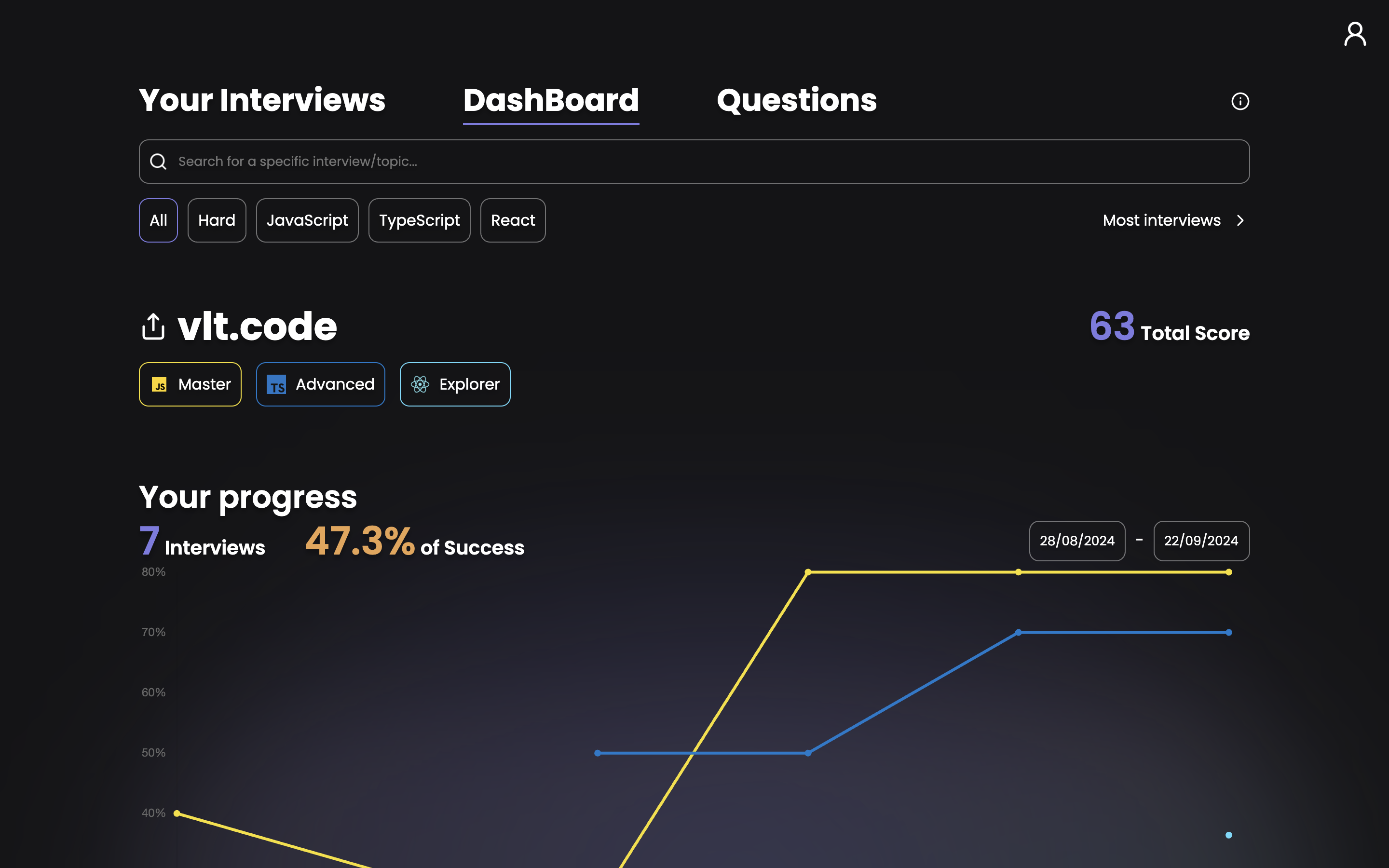Image resolution: width=1389 pixels, height=868 pixels.
Task: Switch to the Your Interviews tab
Action: [x=262, y=100]
